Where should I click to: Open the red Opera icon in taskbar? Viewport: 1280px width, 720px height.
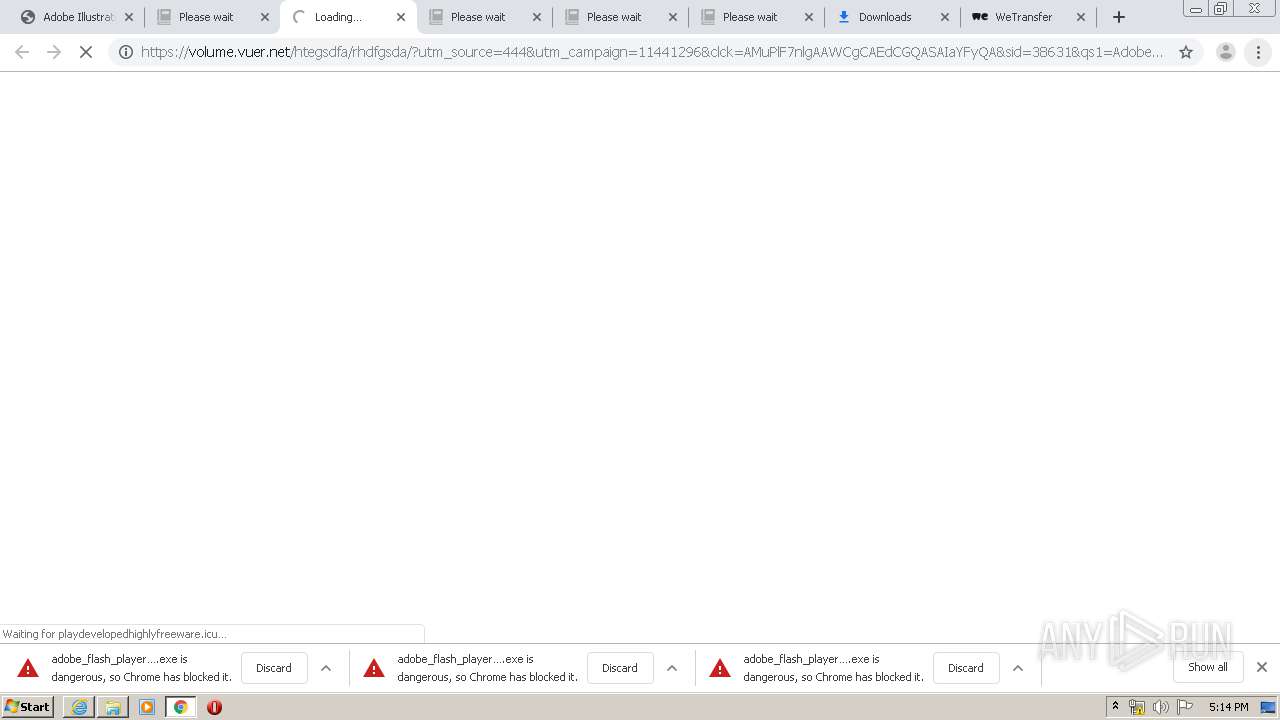tap(214, 707)
